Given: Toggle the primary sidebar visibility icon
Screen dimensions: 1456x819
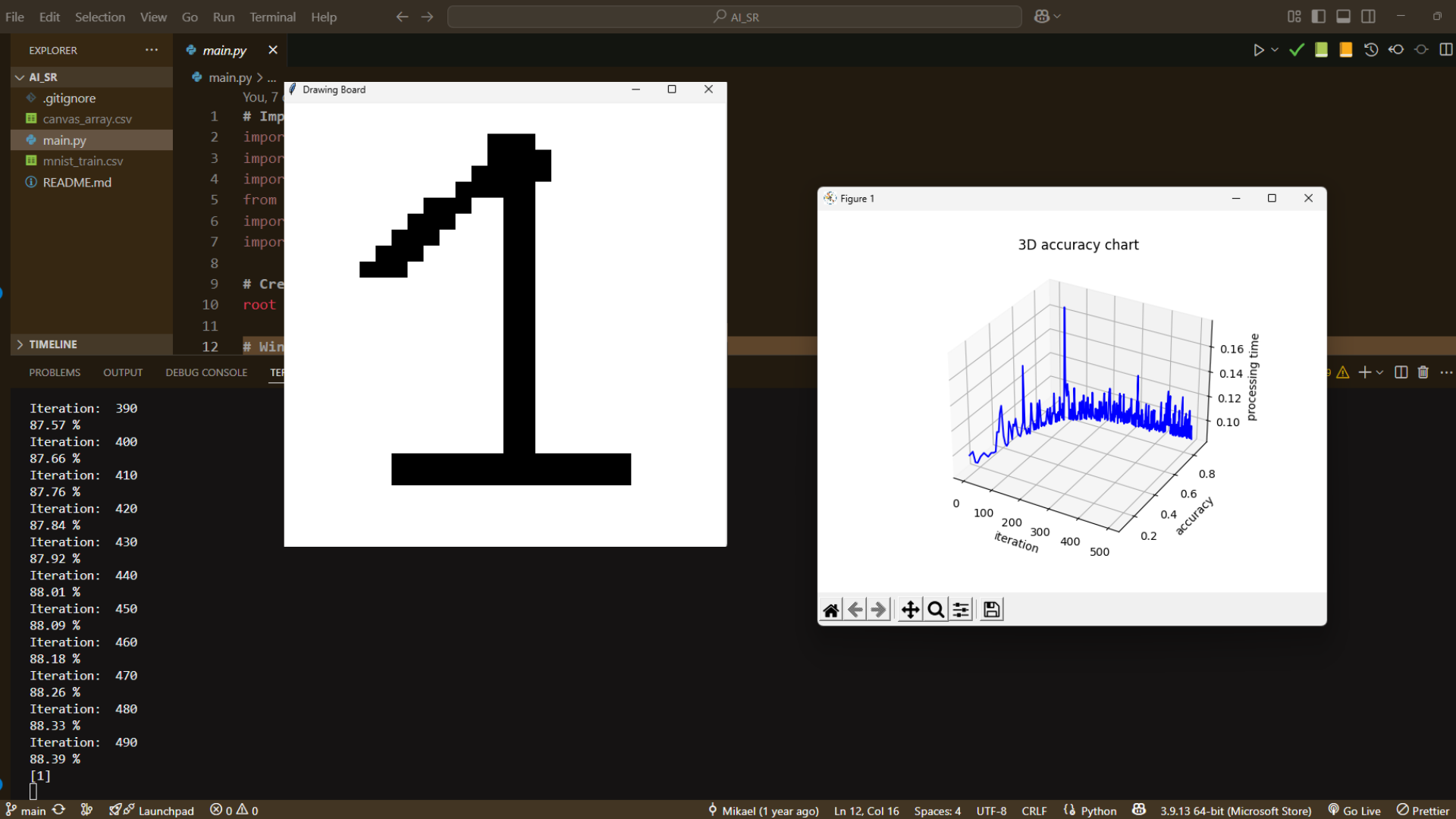Looking at the screenshot, I should pos(1319,16).
